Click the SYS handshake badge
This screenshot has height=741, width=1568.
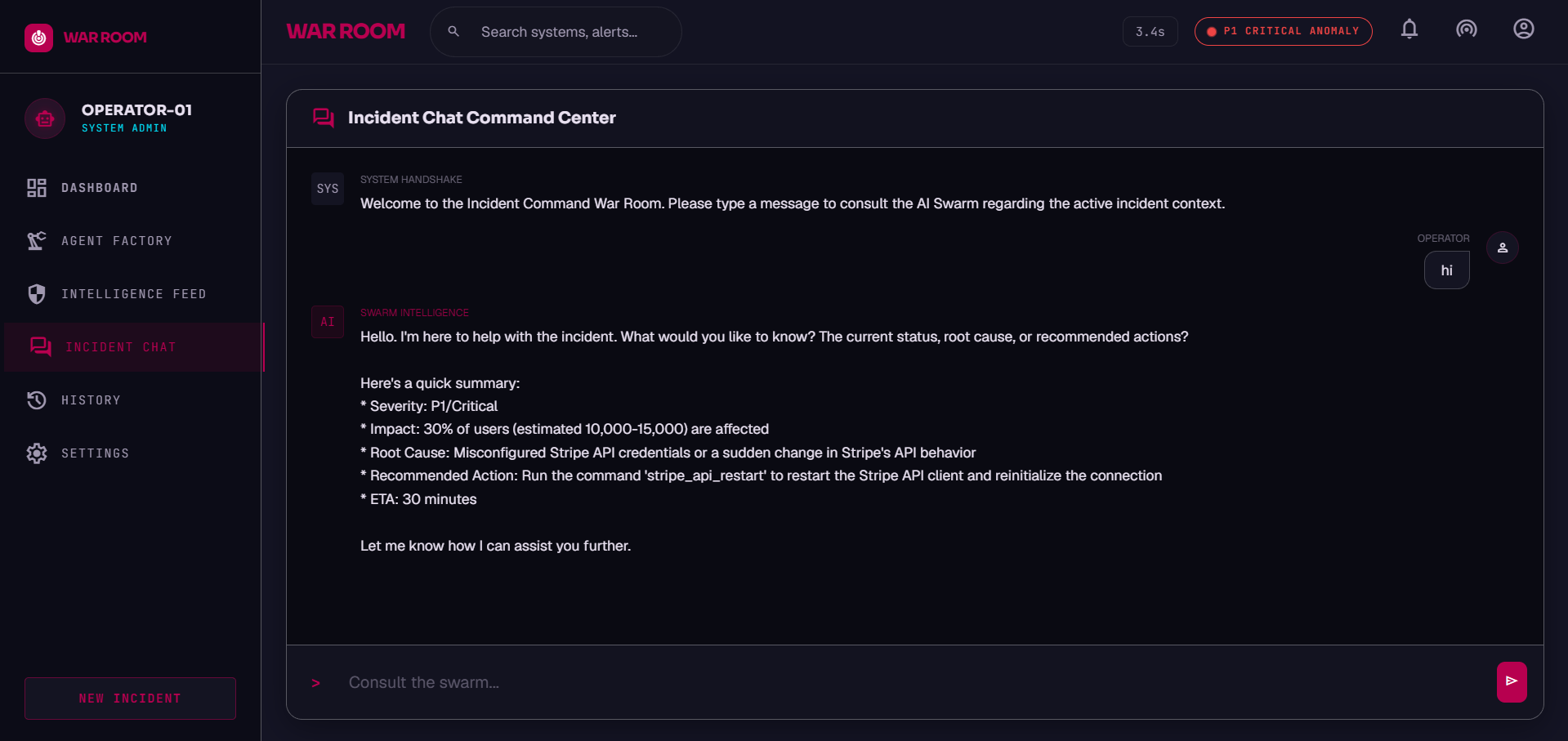pos(328,189)
